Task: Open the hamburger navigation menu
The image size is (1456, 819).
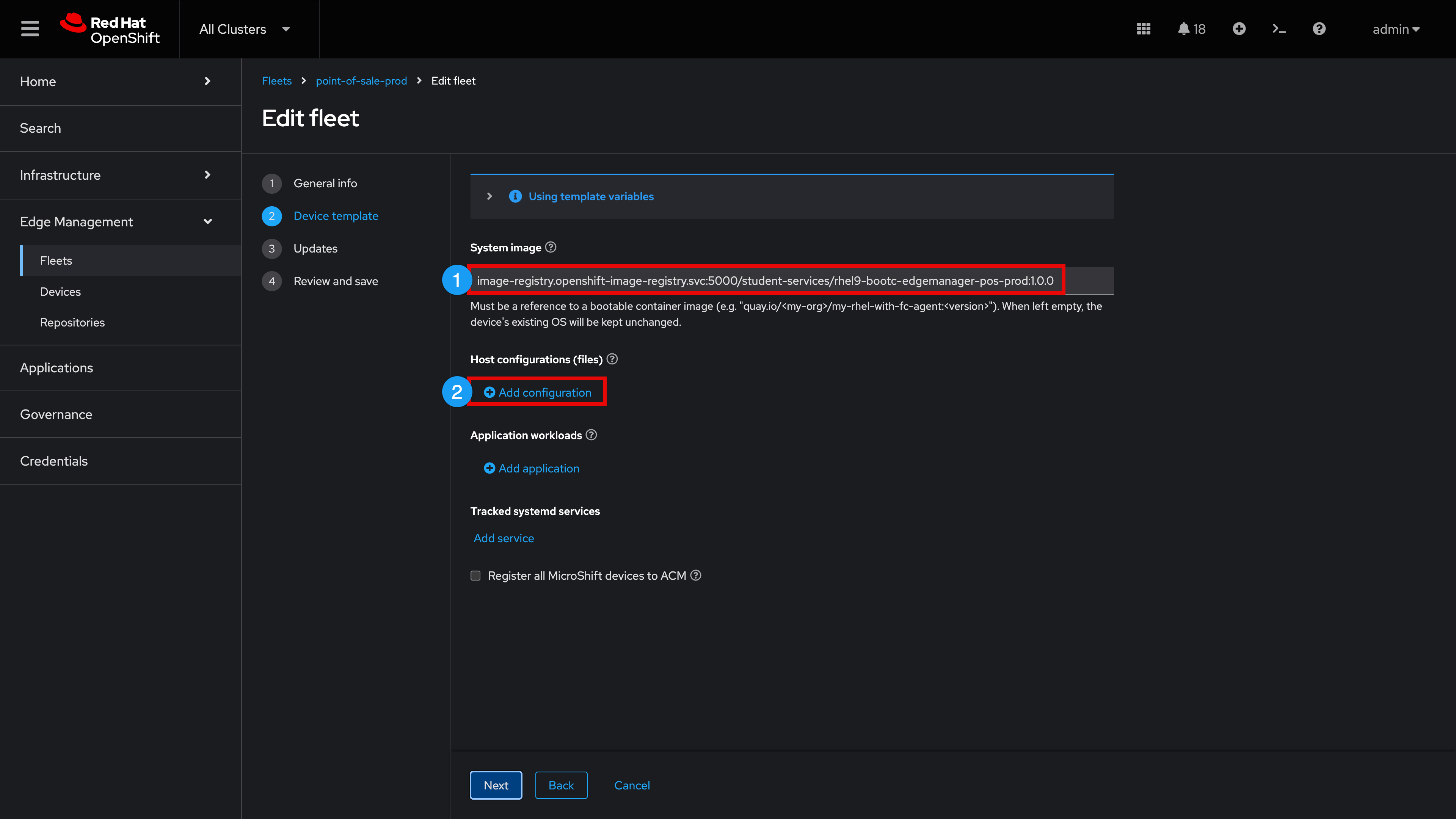Action: pos(30,29)
